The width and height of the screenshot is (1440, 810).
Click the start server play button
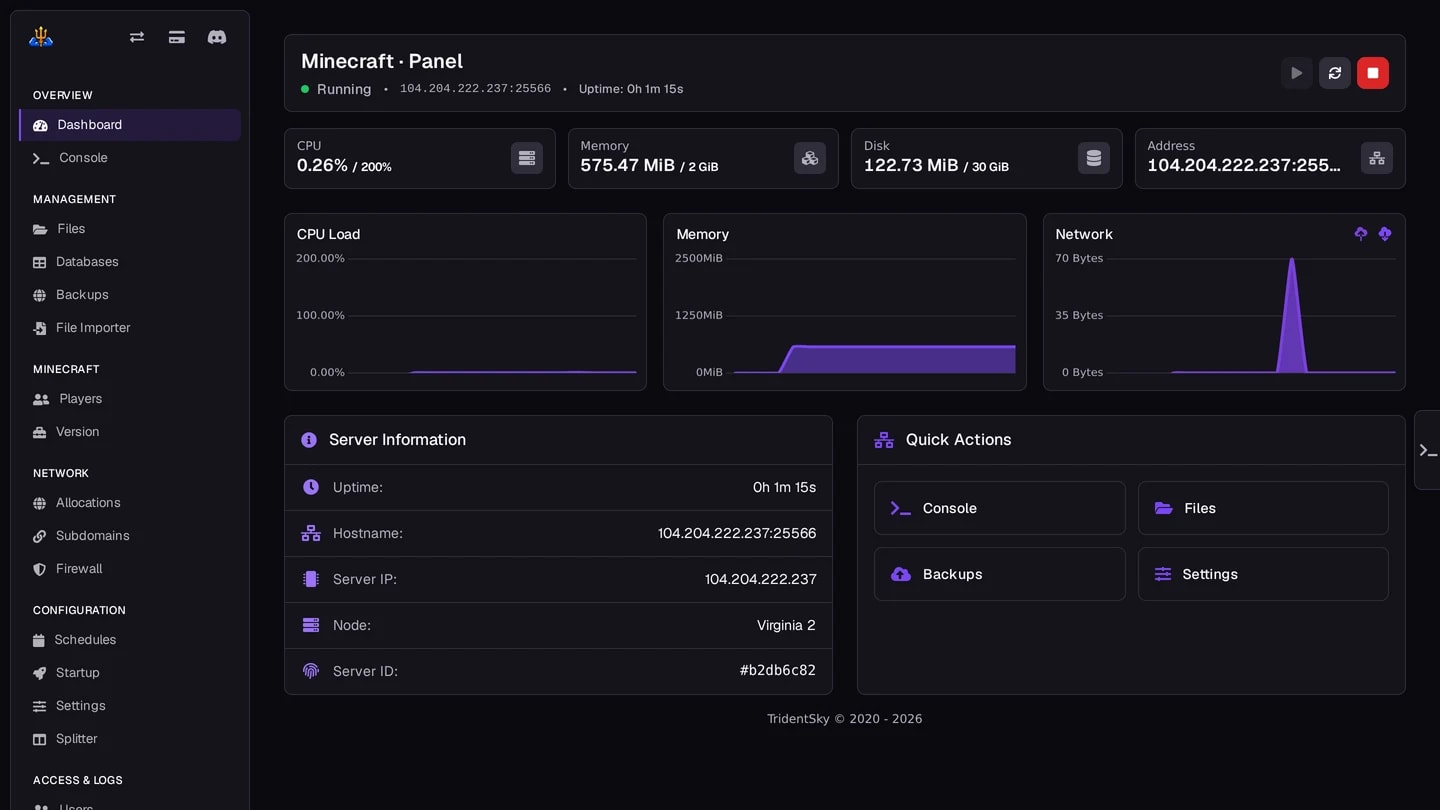coord(1297,73)
